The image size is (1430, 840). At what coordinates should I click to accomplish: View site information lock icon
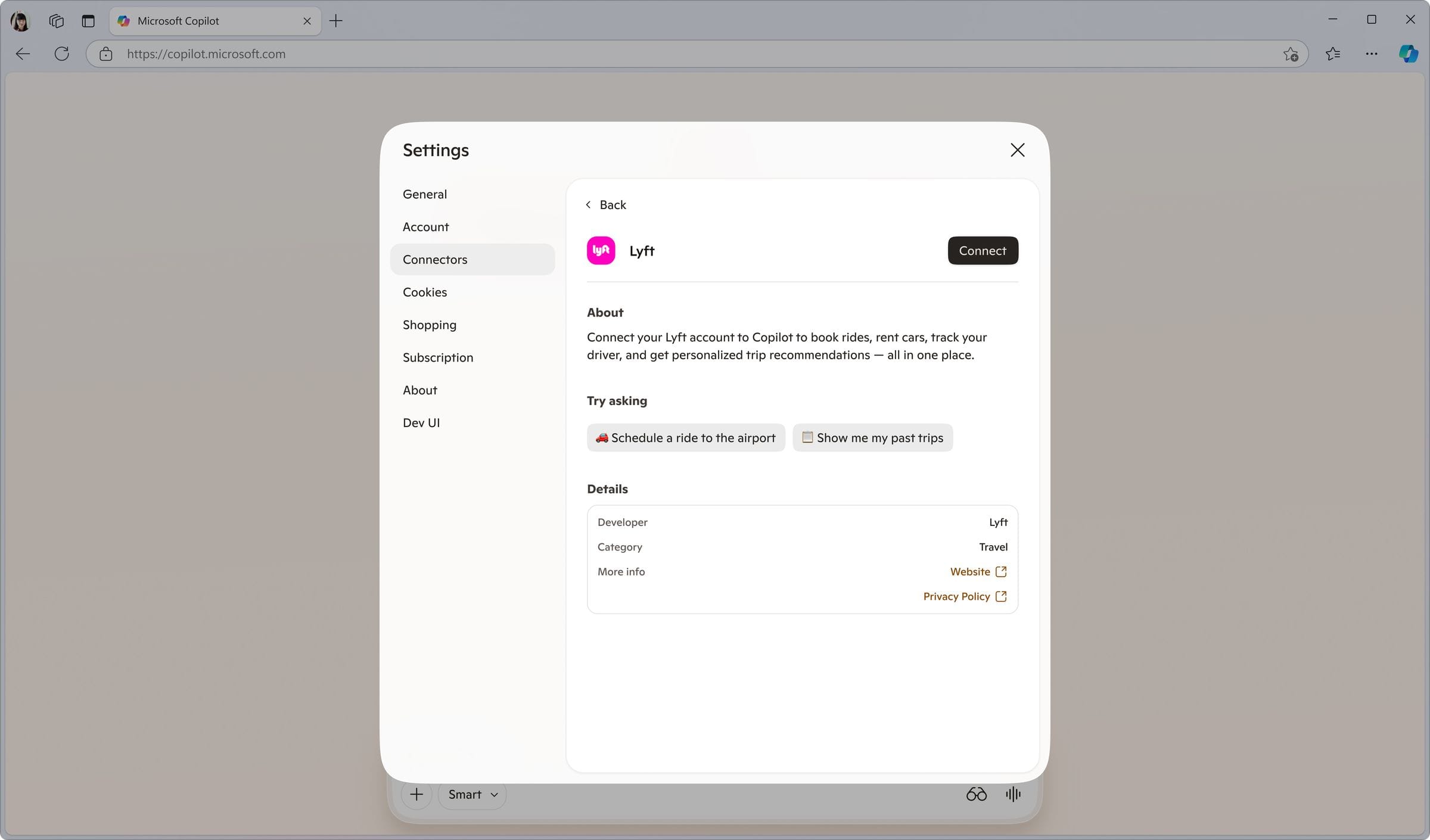106,54
